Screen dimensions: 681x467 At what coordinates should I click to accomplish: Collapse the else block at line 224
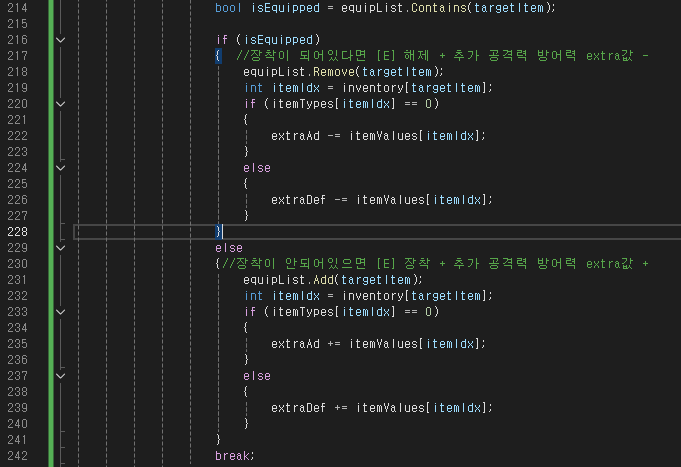[x=61, y=168]
